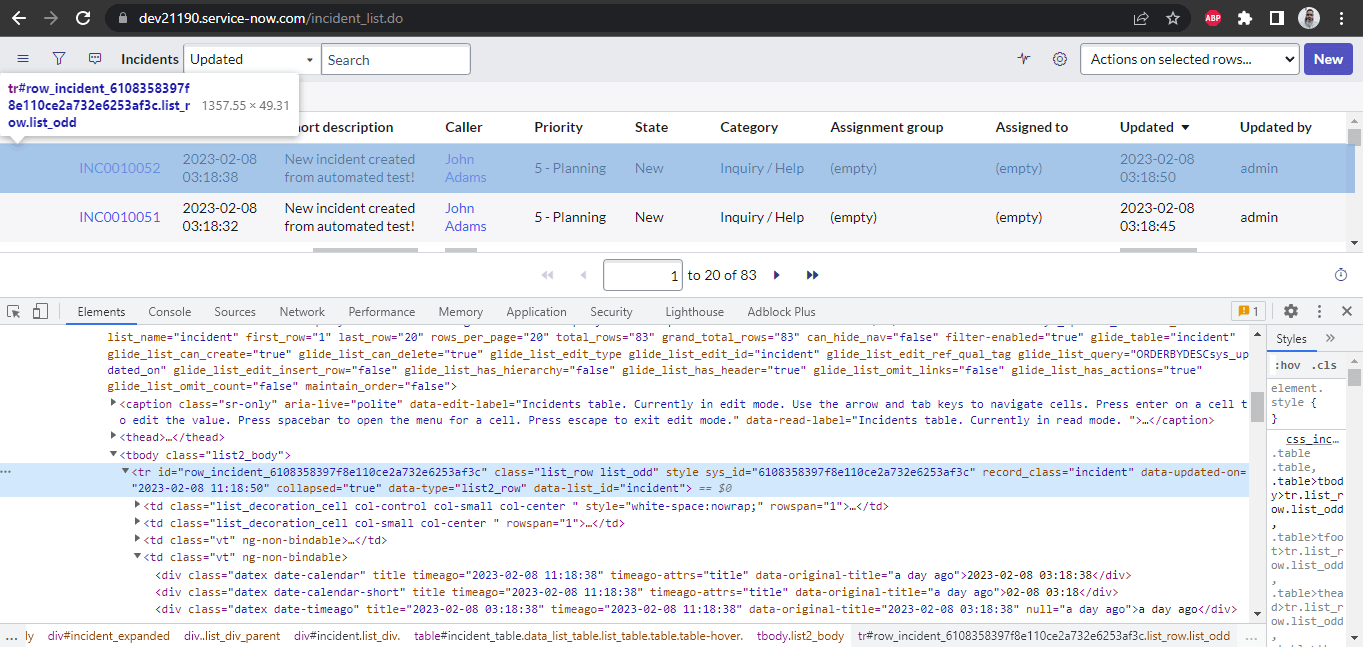This screenshot has width=1363, height=647.
Task: Click the New incident button
Action: pos(1327,59)
